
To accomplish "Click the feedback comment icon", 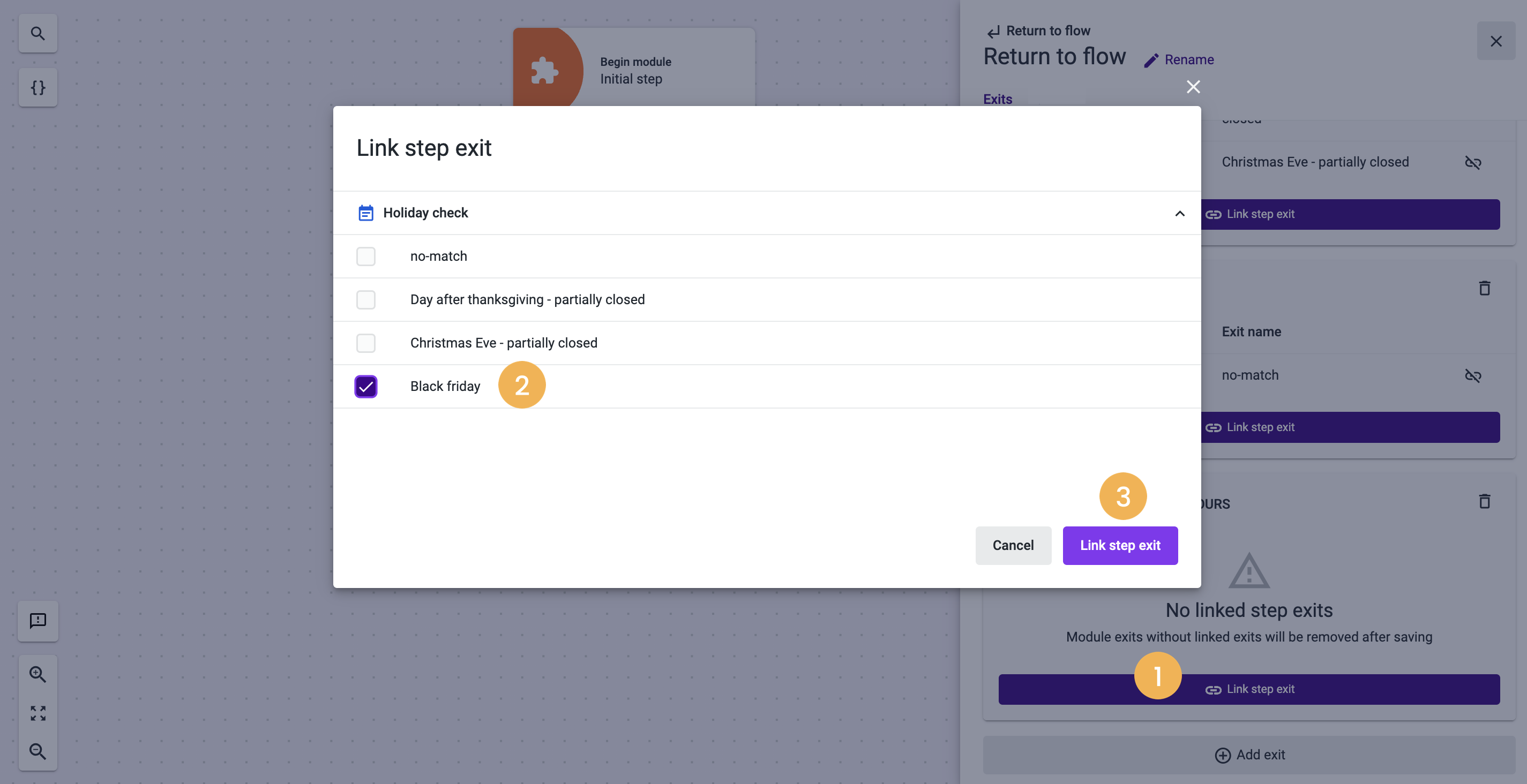I will [38, 621].
